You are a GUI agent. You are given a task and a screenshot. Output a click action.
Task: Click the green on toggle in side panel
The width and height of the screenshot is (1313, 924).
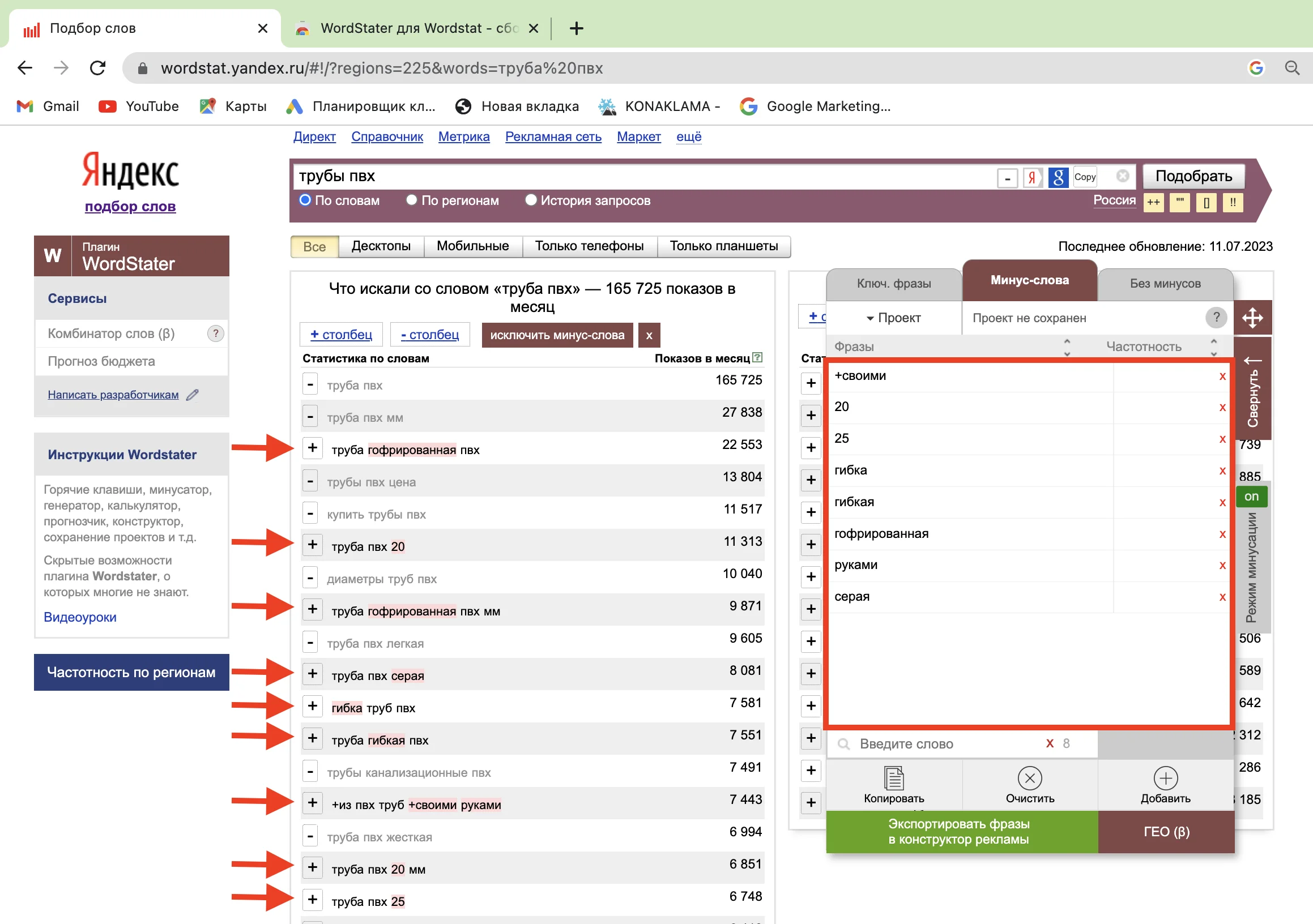coord(1251,496)
